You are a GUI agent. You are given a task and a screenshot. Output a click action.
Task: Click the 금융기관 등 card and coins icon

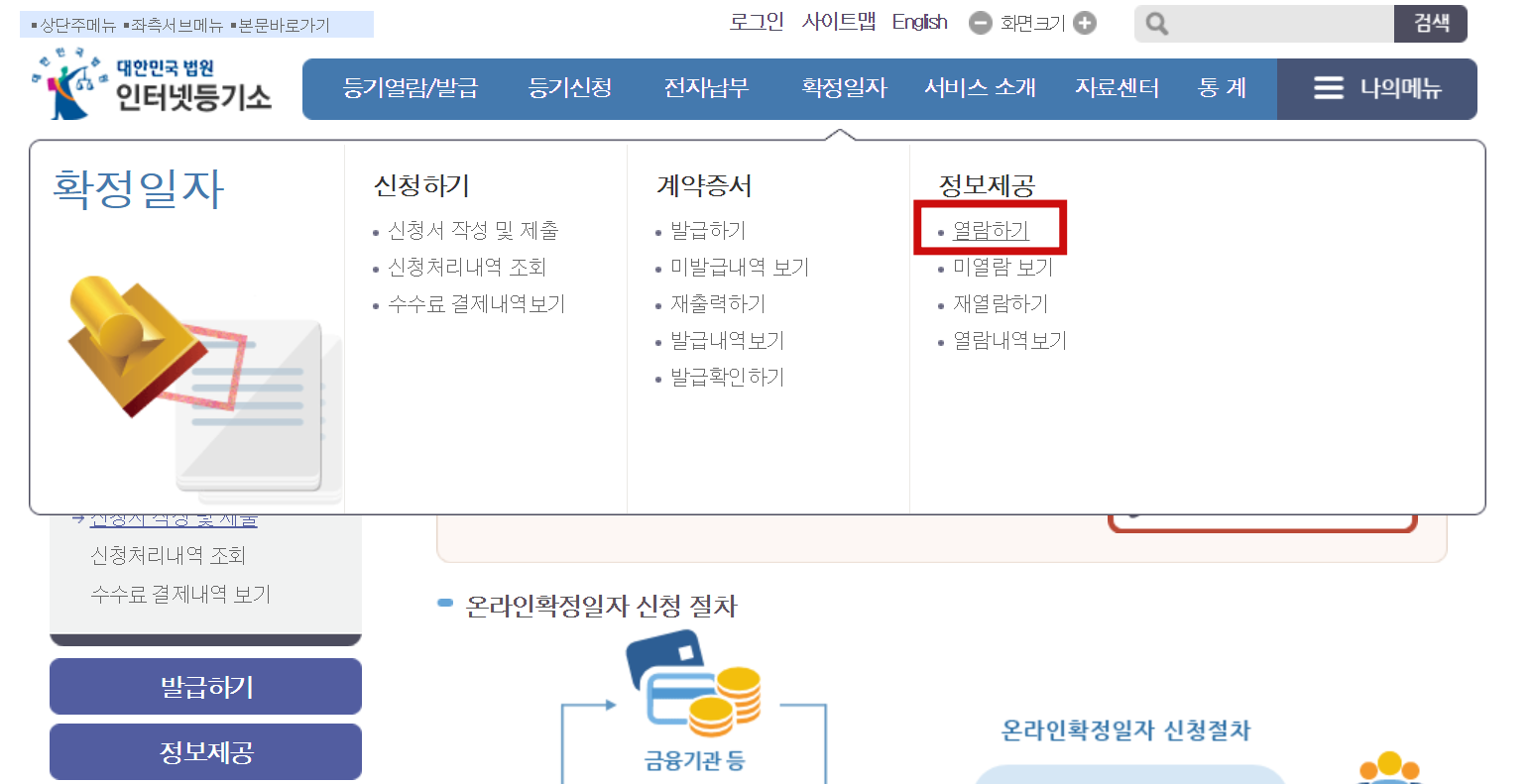coord(695,686)
